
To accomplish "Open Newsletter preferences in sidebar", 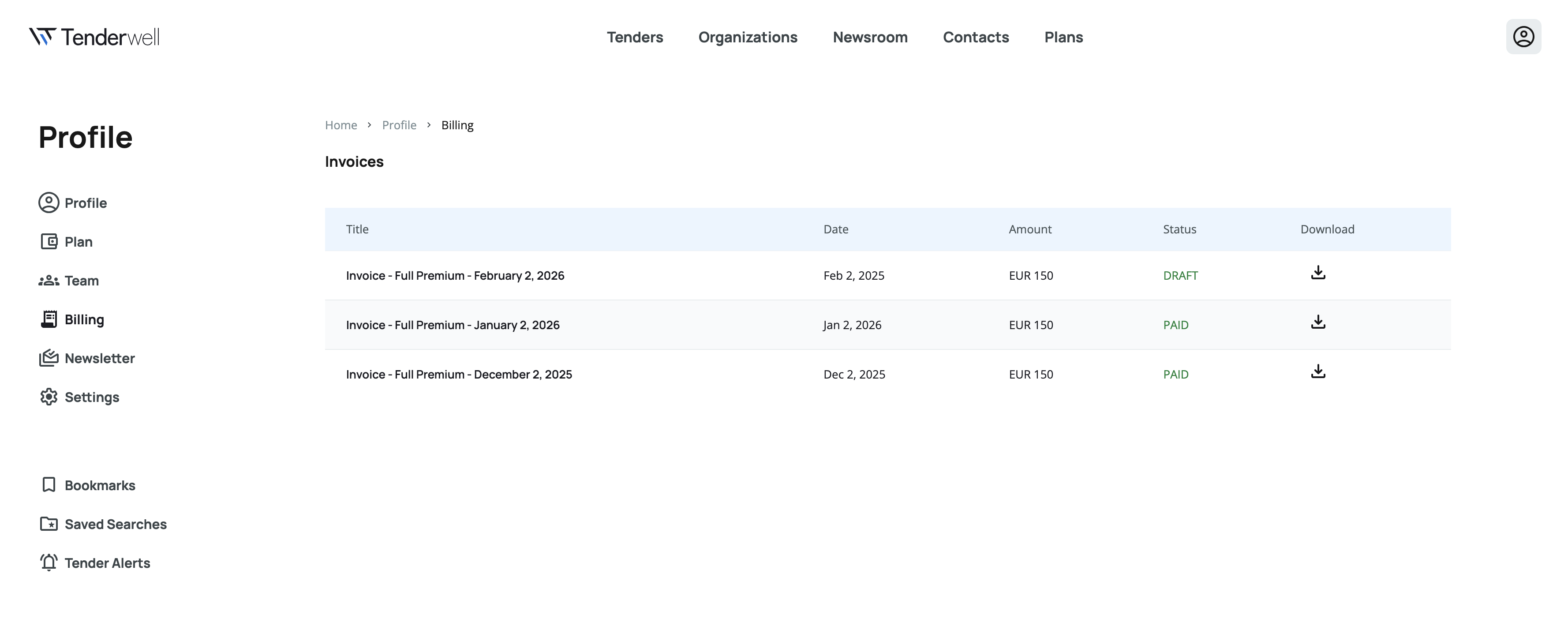I will click(x=99, y=358).
